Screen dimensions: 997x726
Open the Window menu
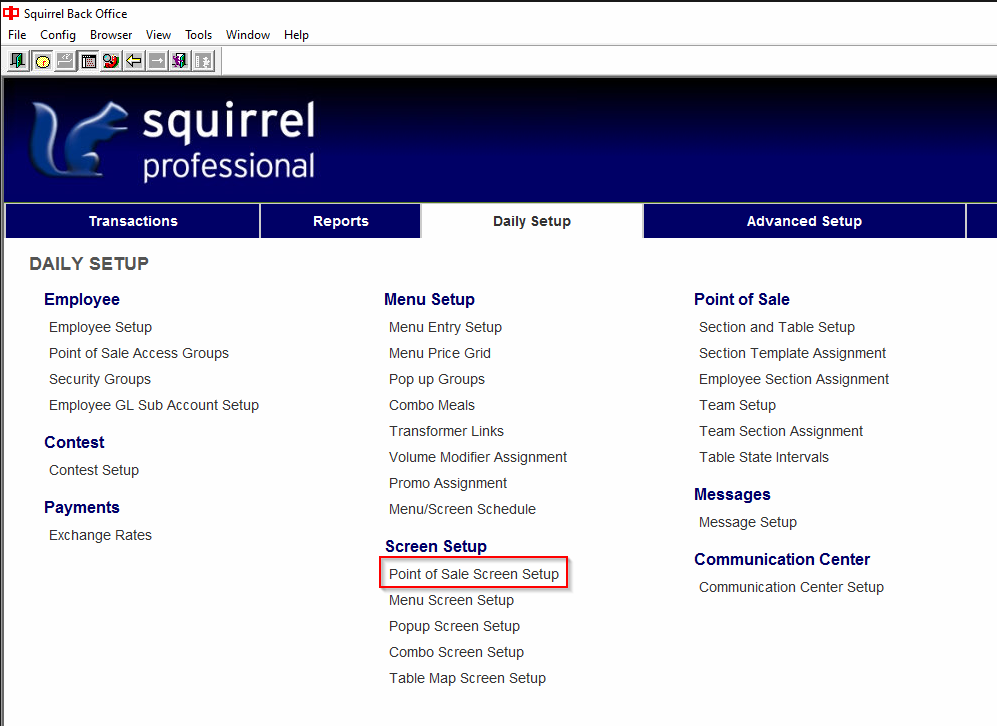pyautogui.click(x=248, y=35)
